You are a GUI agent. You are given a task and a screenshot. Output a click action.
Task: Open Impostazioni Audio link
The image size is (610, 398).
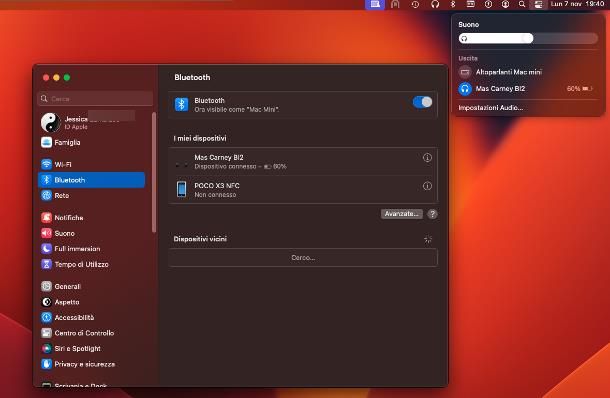[x=491, y=108]
